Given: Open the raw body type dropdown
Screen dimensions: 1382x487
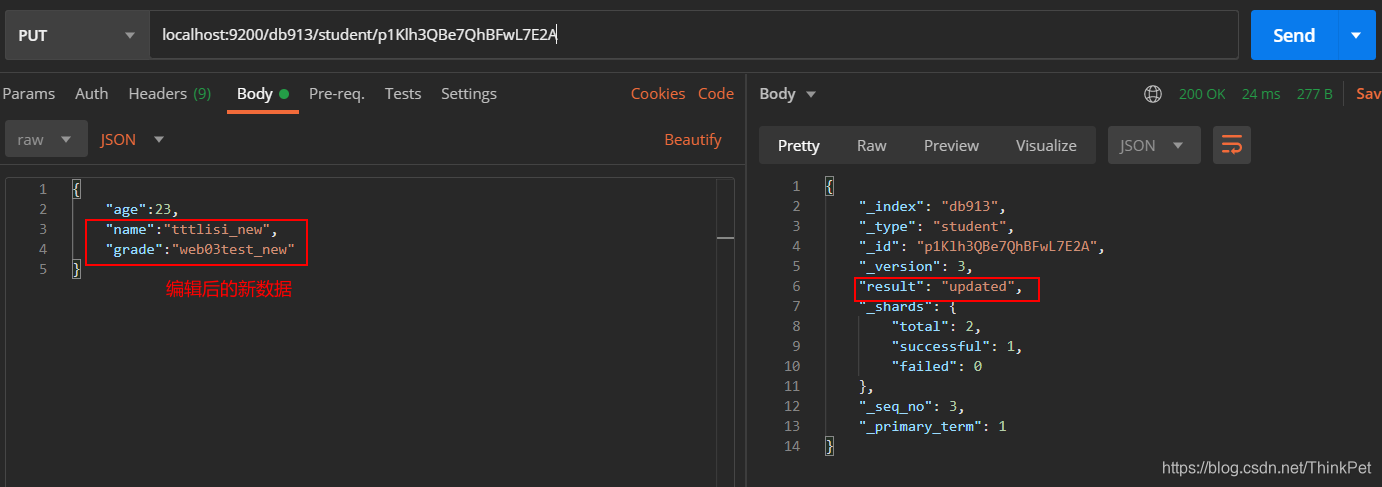Looking at the screenshot, I should click(x=46, y=140).
